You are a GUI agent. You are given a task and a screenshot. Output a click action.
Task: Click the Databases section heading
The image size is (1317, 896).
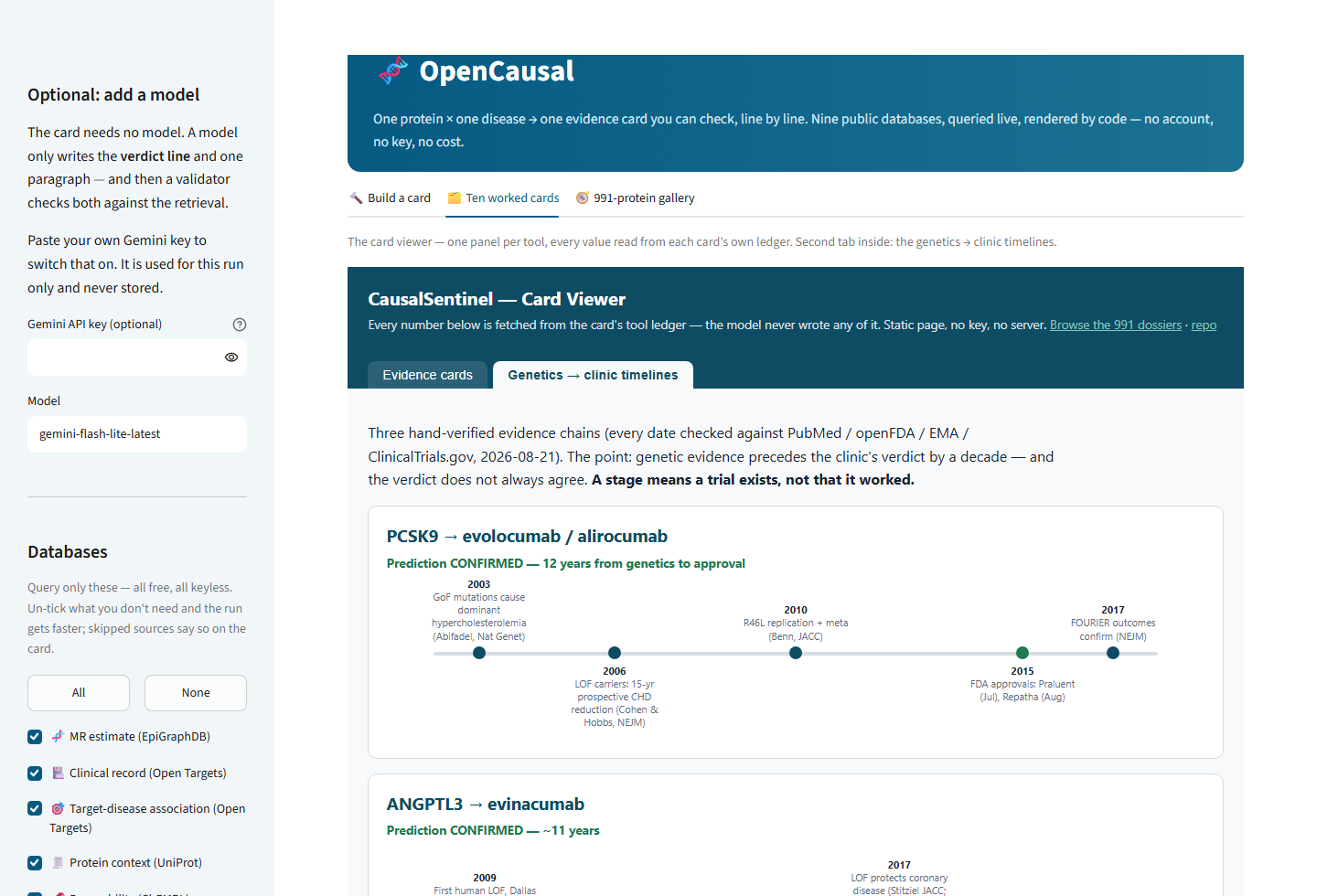pyautogui.click(x=68, y=552)
